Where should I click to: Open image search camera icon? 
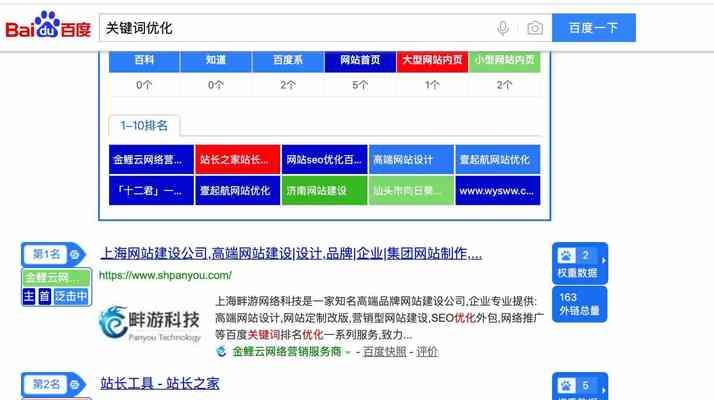point(535,28)
